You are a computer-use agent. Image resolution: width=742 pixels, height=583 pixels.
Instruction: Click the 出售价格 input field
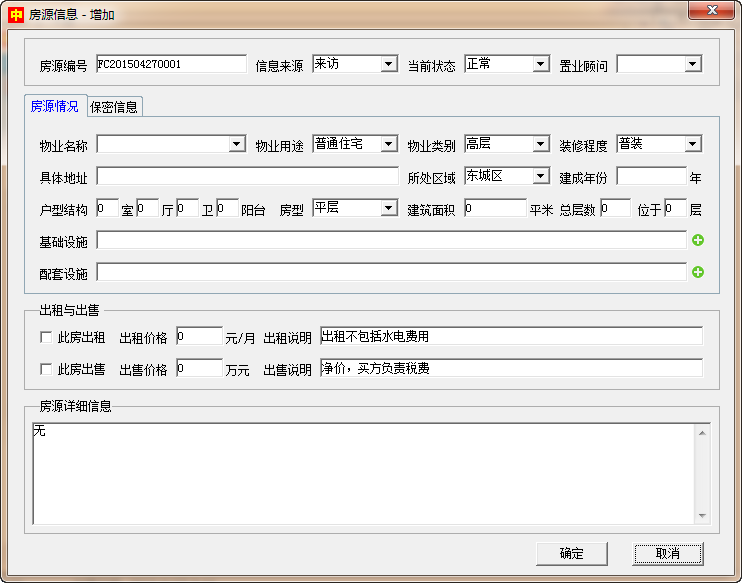(x=199, y=368)
